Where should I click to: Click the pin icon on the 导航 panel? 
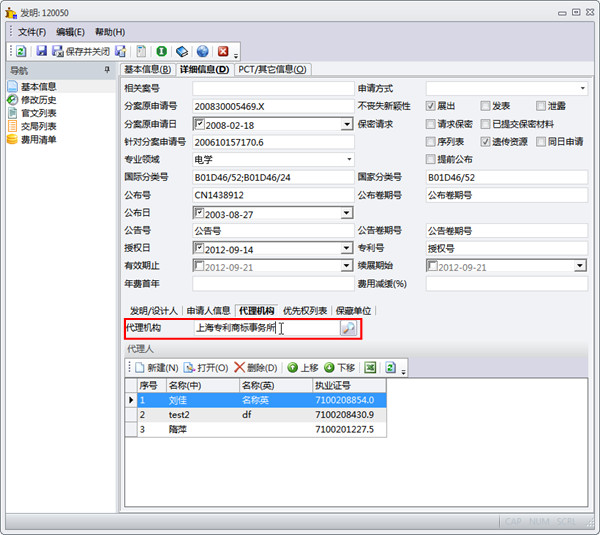coord(107,70)
